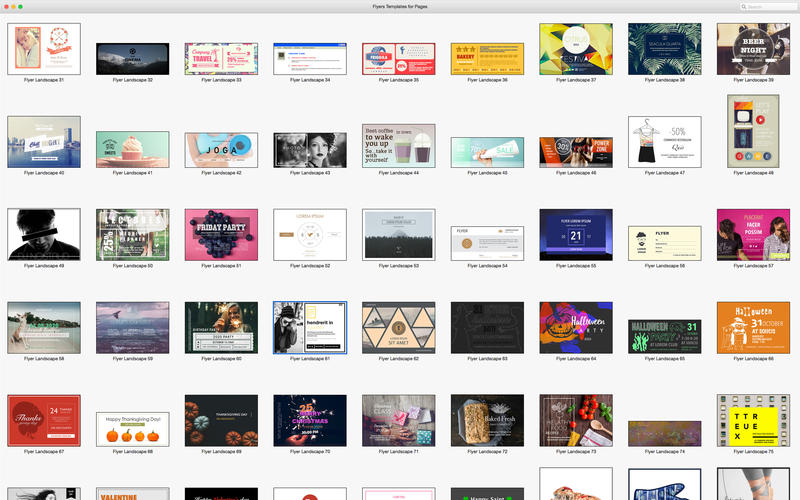Select Flyer Landscape 57 magenta flyer
The width and height of the screenshot is (800, 500).
[754, 235]
